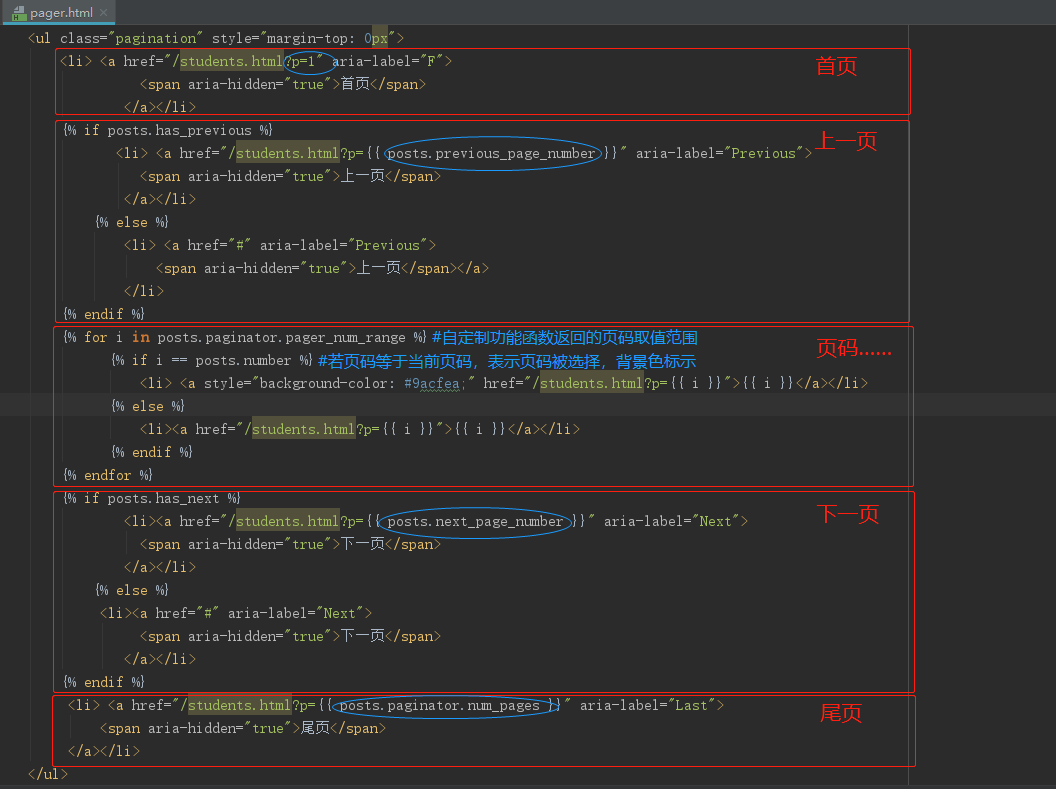The image size is (1056, 789).
Task: Click the 首页 annotation text on the right
Action: click(x=836, y=66)
